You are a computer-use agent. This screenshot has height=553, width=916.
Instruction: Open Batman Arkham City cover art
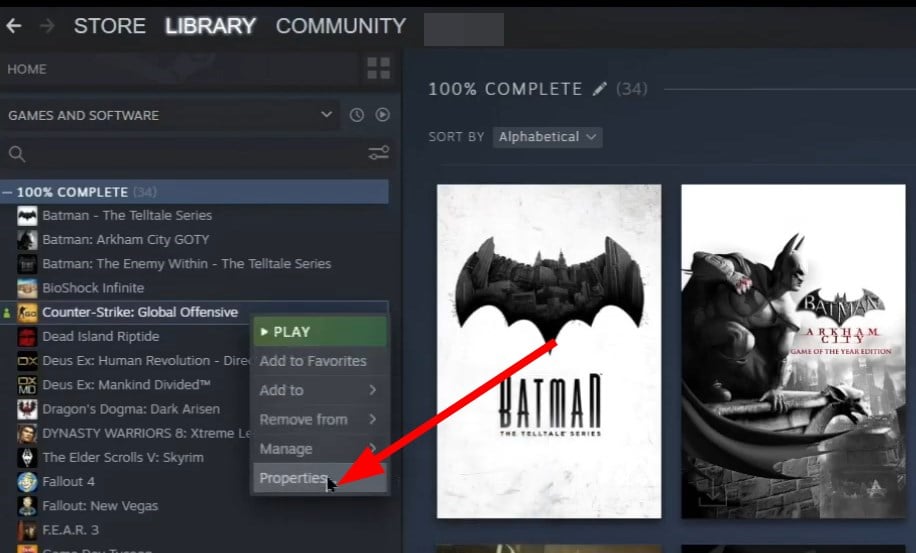[x=793, y=351]
